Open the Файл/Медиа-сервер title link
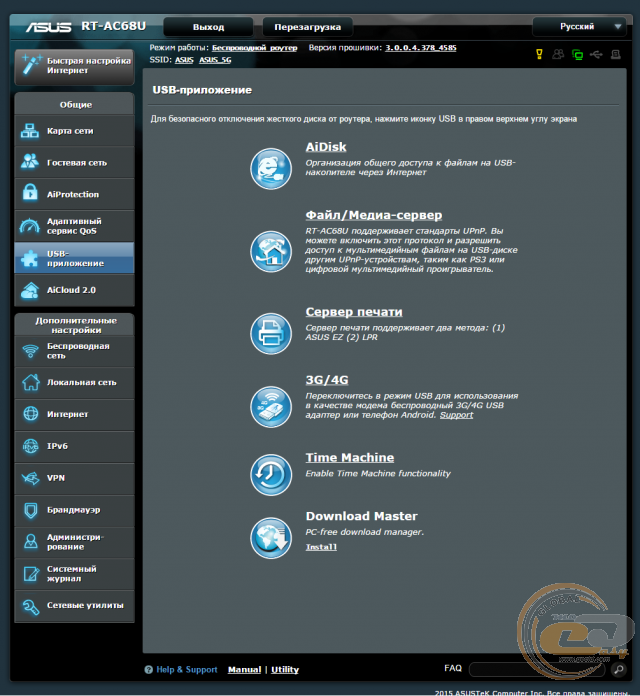Viewport: 640px width, 696px height. tap(374, 215)
